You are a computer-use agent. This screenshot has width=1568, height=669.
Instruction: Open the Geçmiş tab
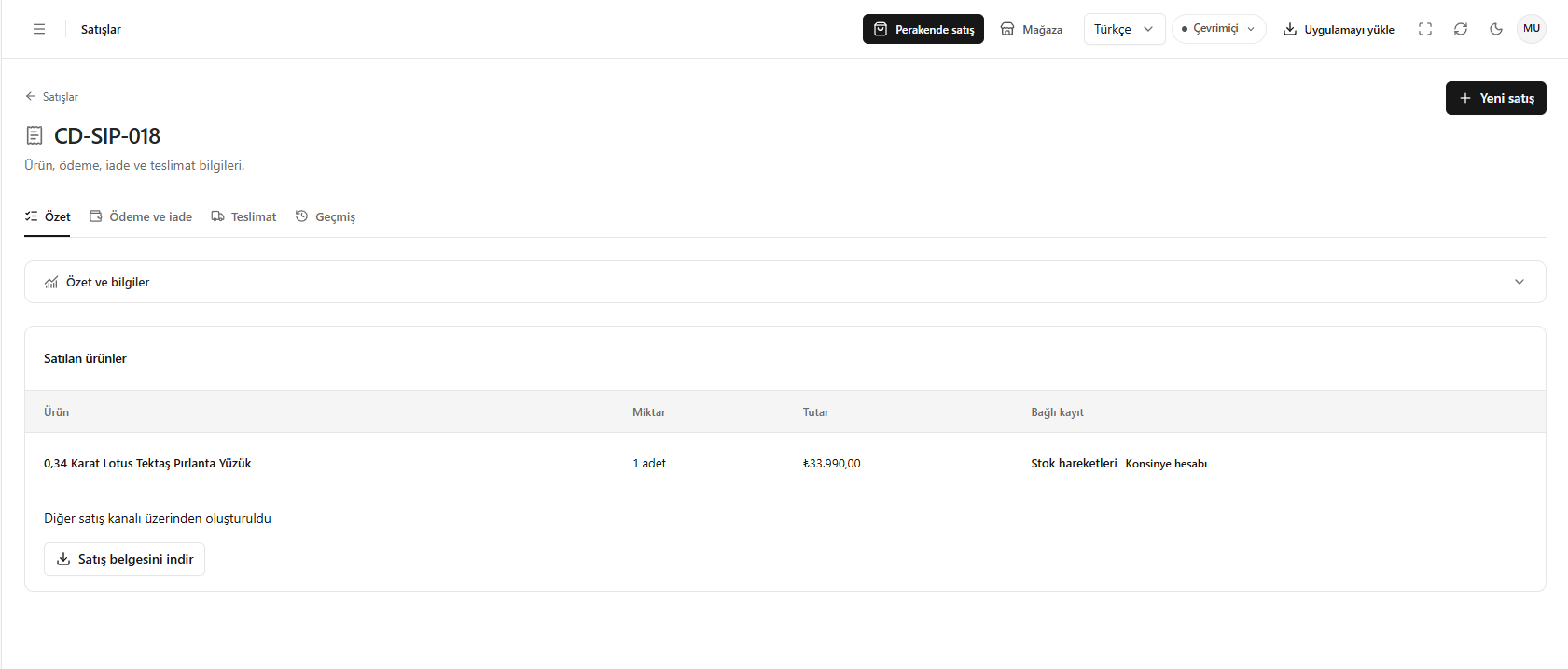(x=326, y=216)
